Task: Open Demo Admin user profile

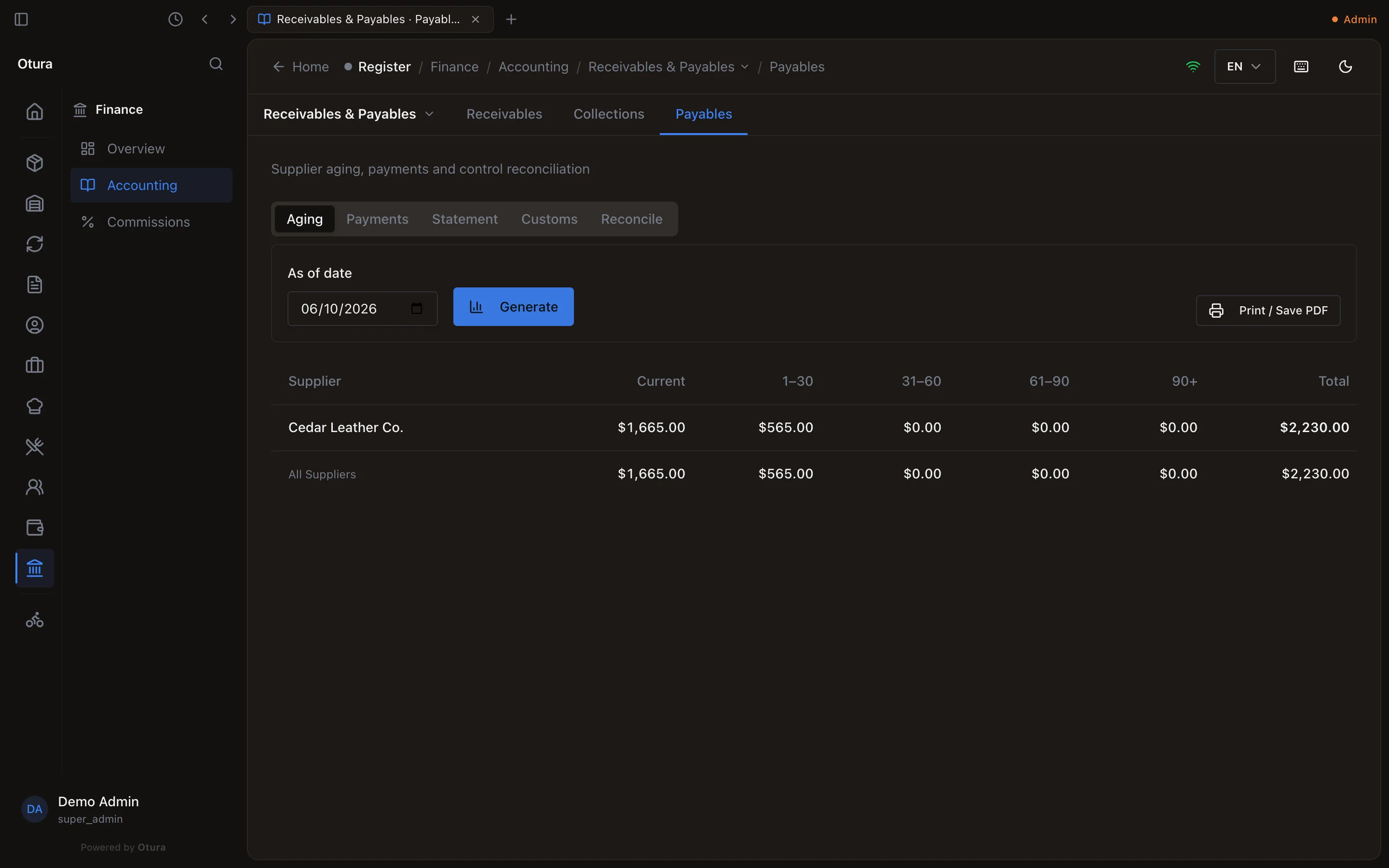Action: [x=81, y=810]
